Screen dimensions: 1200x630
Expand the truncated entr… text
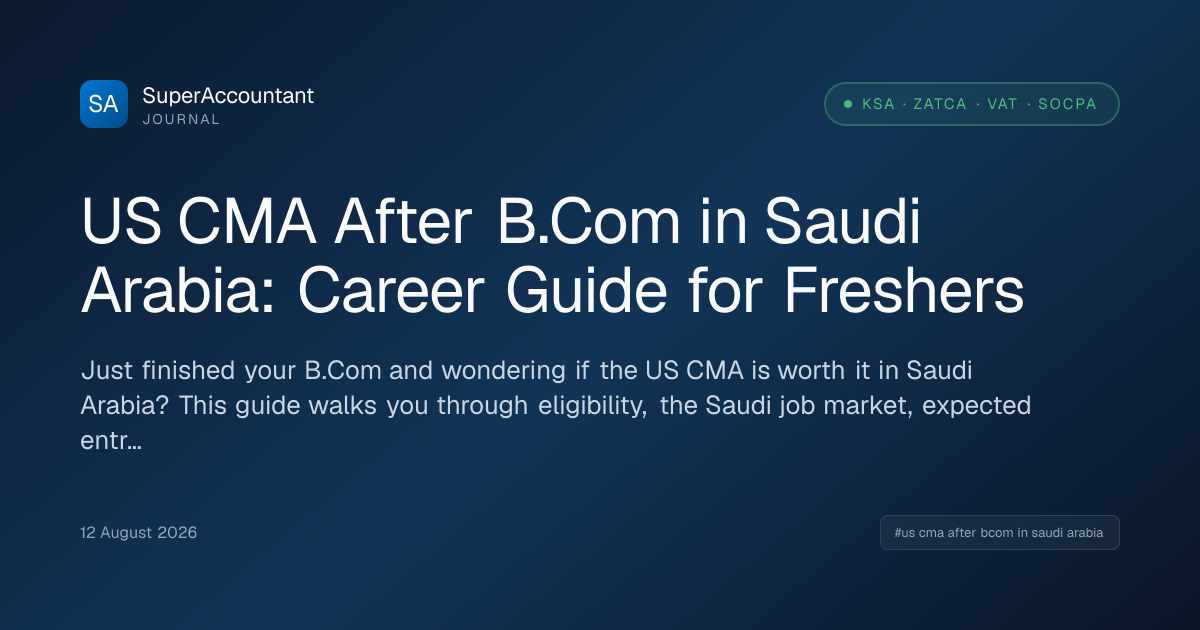110,440
